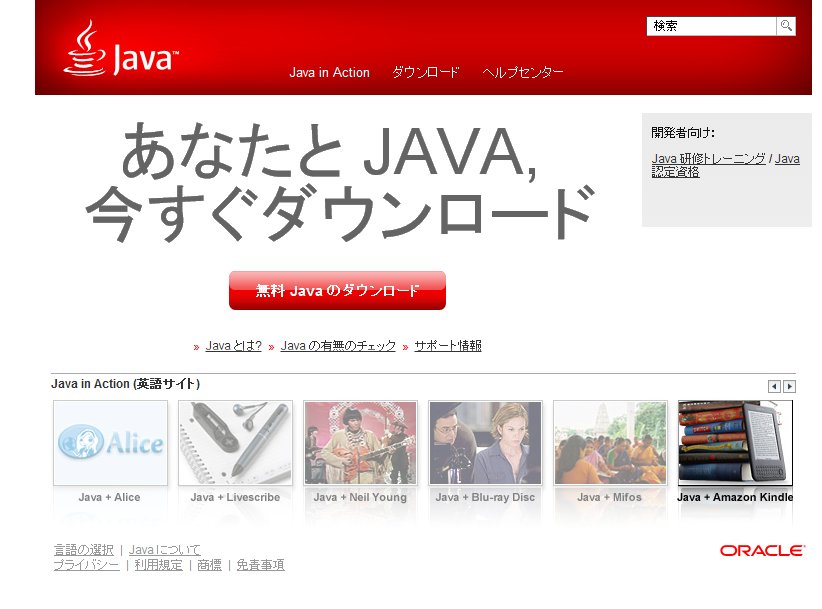The height and width of the screenshot is (609, 822).
Task: Click the Java + Alice thumbnail
Action: point(110,441)
